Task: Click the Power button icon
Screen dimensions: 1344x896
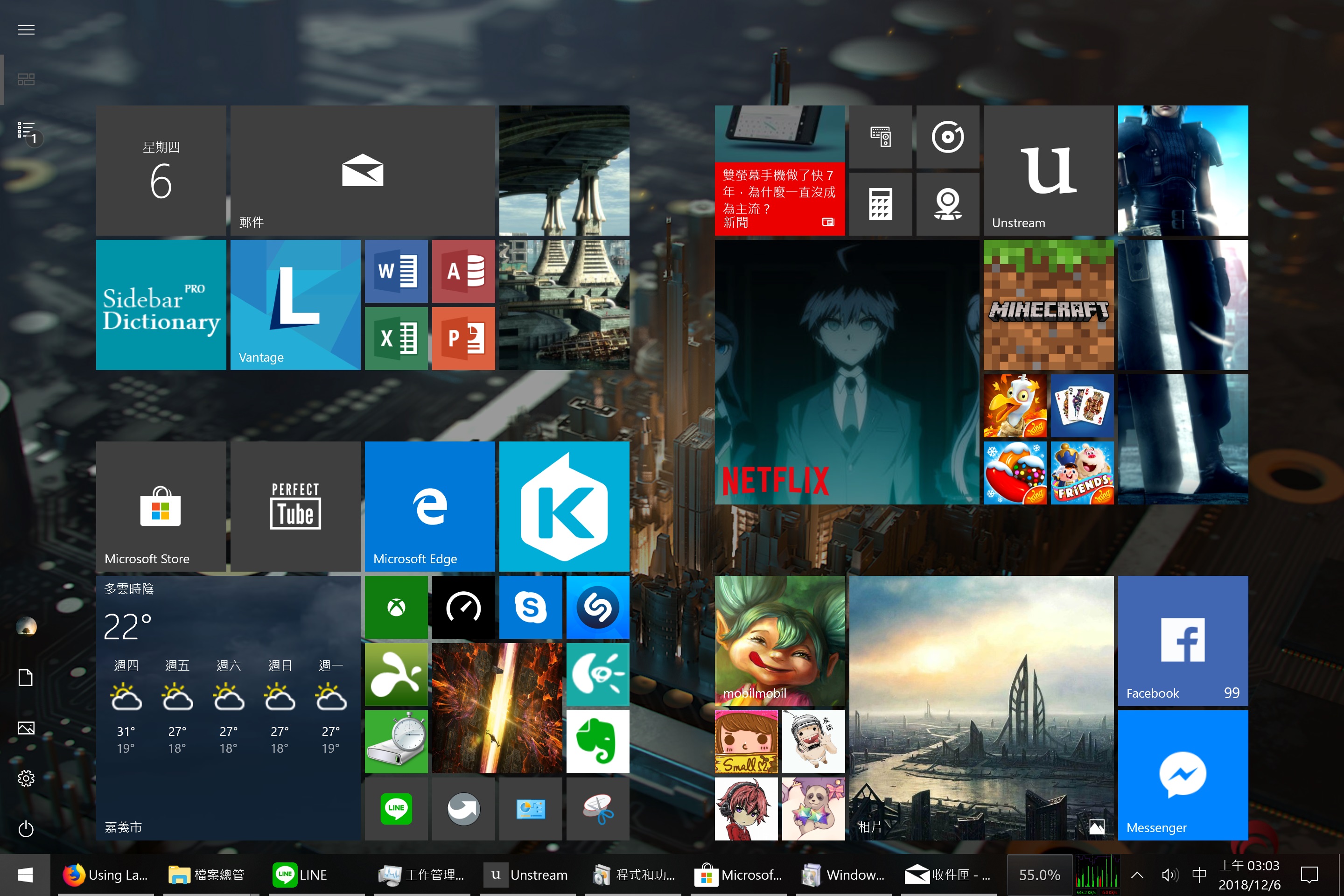Action: (26, 829)
